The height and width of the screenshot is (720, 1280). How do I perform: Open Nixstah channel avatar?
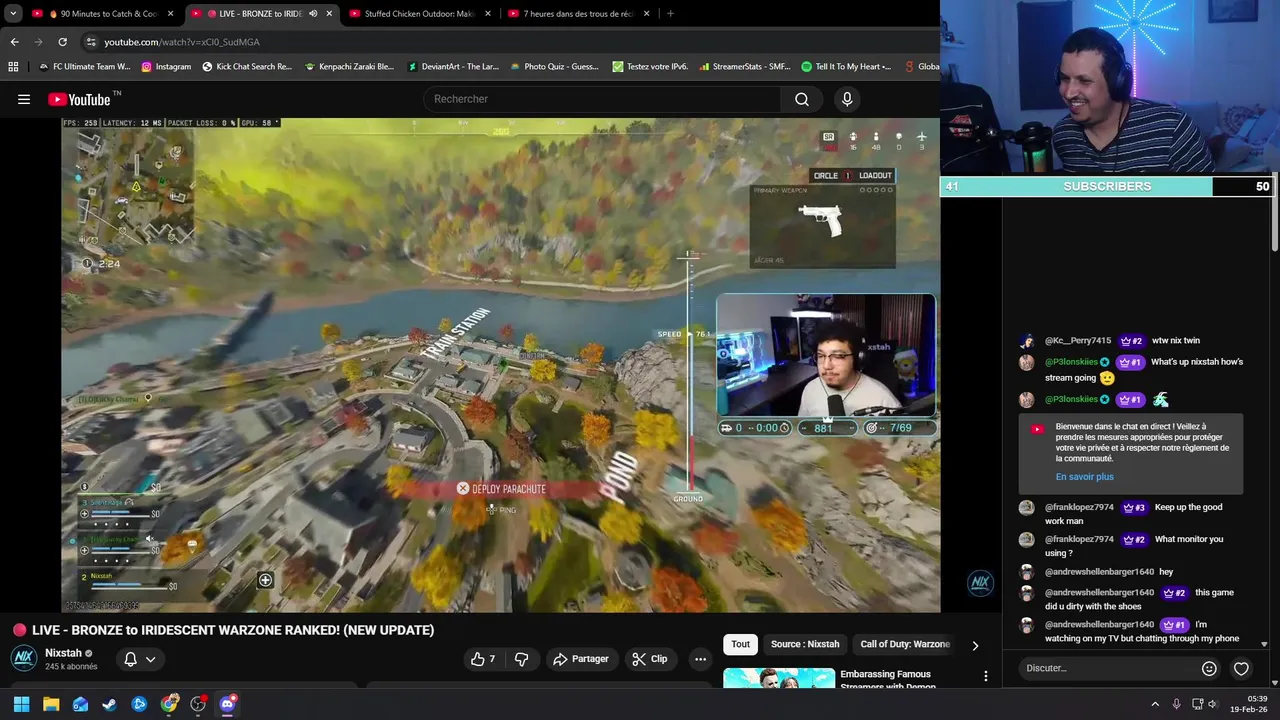24,658
